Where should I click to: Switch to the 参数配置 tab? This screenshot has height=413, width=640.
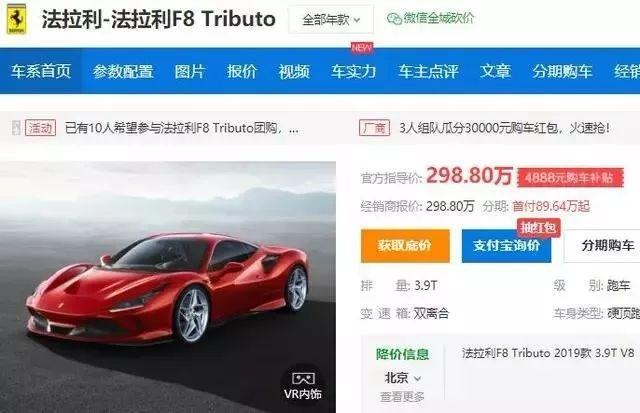point(123,71)
